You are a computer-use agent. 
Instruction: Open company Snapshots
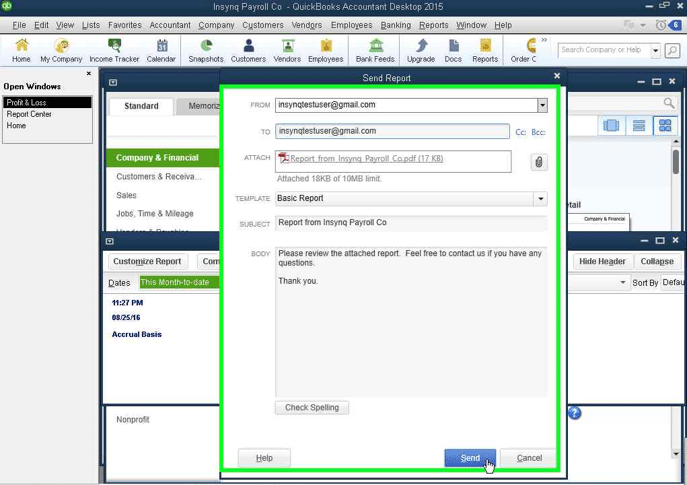[206, 50]
